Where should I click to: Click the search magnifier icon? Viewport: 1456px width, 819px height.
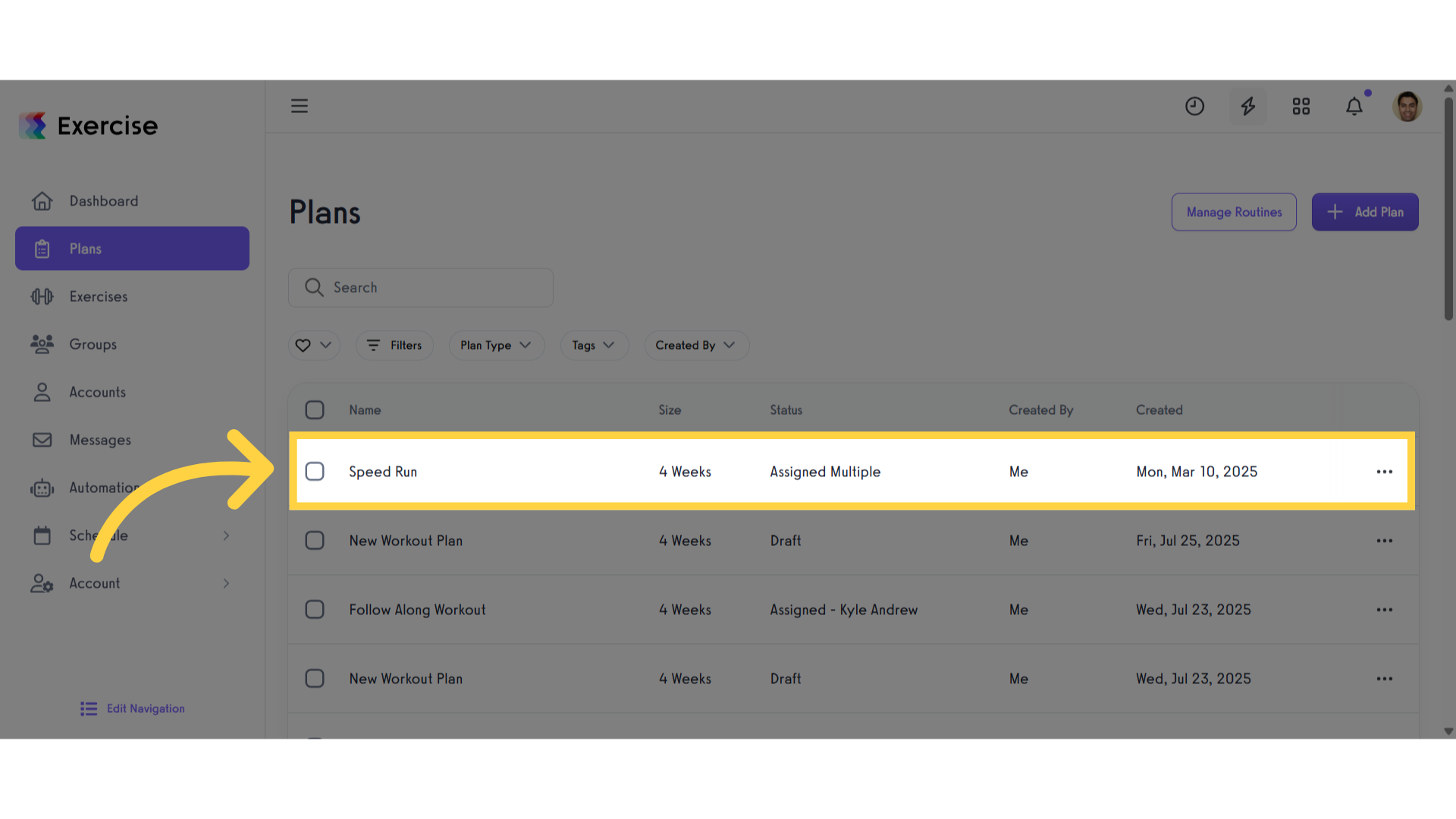click(314, 287)
